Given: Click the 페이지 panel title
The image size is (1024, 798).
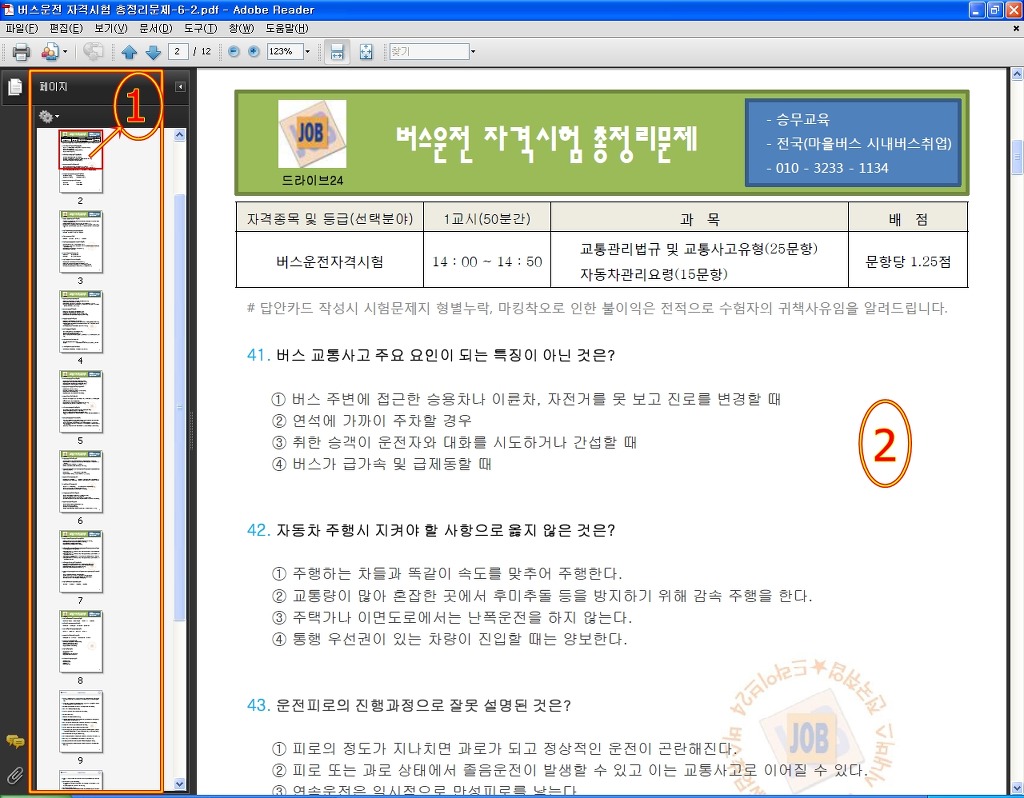Looking at the screenshot, I should pos(54,87).
